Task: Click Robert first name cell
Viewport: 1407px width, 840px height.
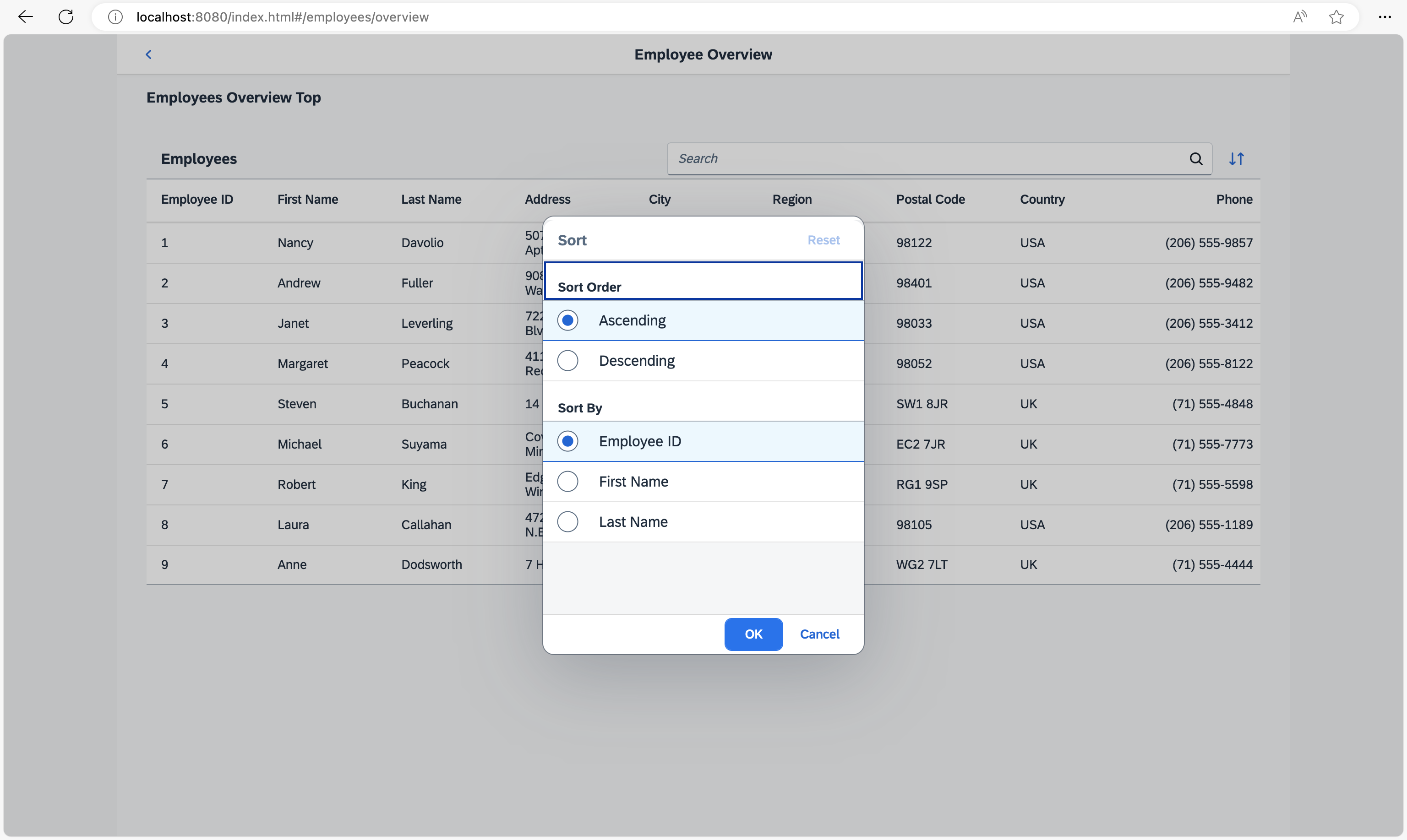Action: (296, 484)
